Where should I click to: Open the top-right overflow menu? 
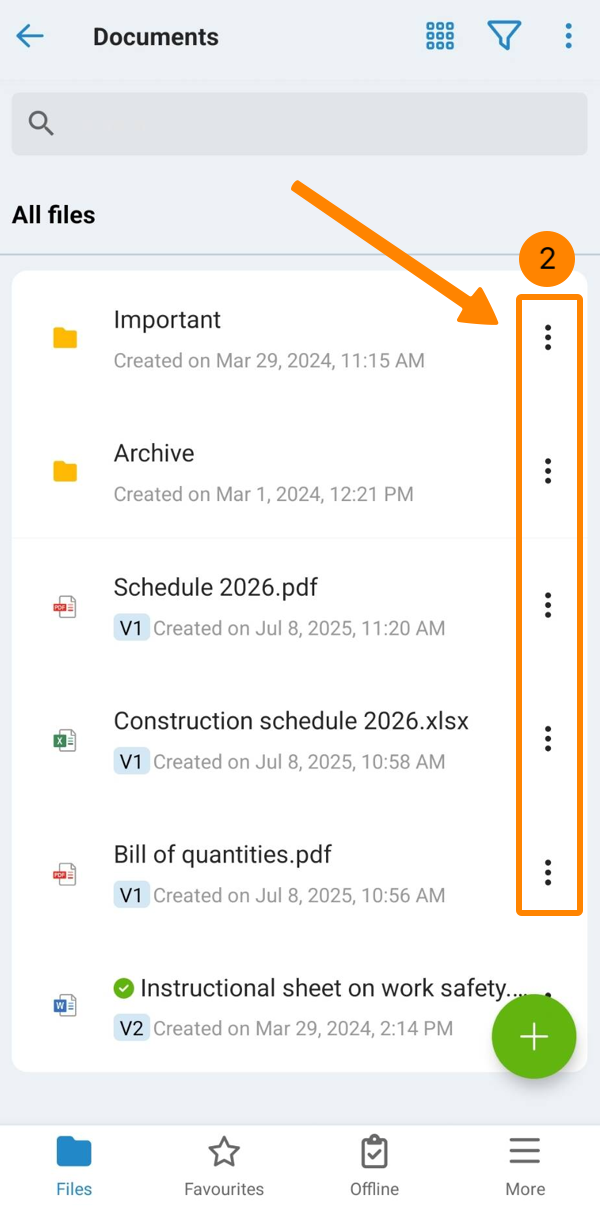pos(568,37)
